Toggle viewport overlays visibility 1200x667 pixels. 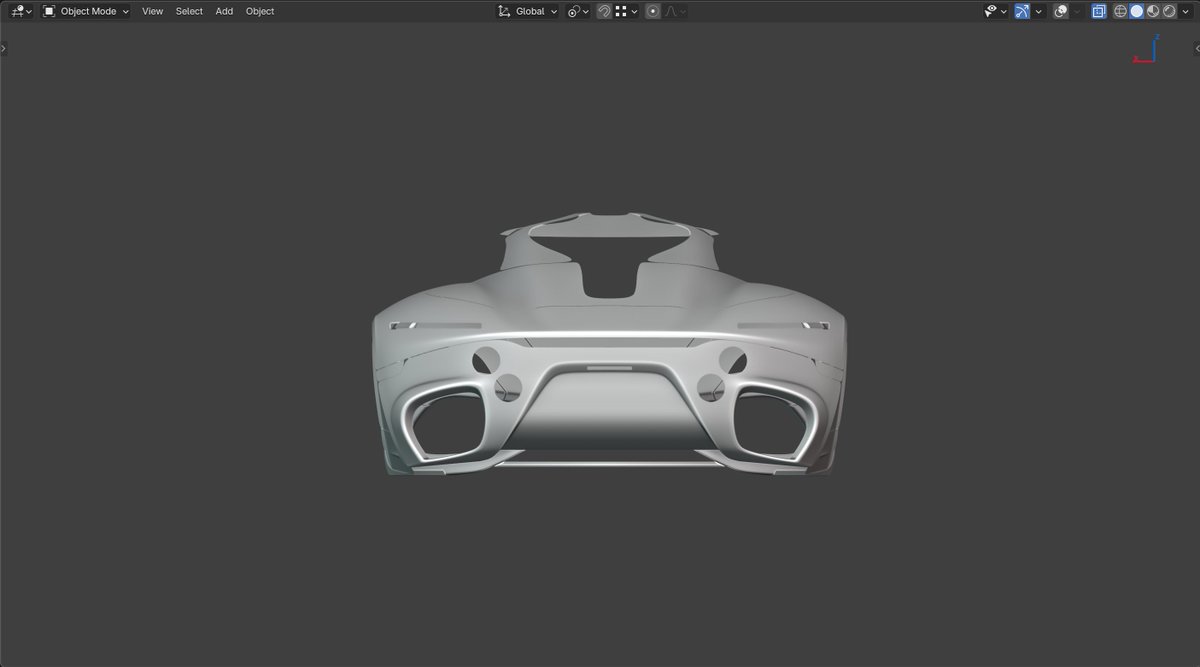point(1060,11)
